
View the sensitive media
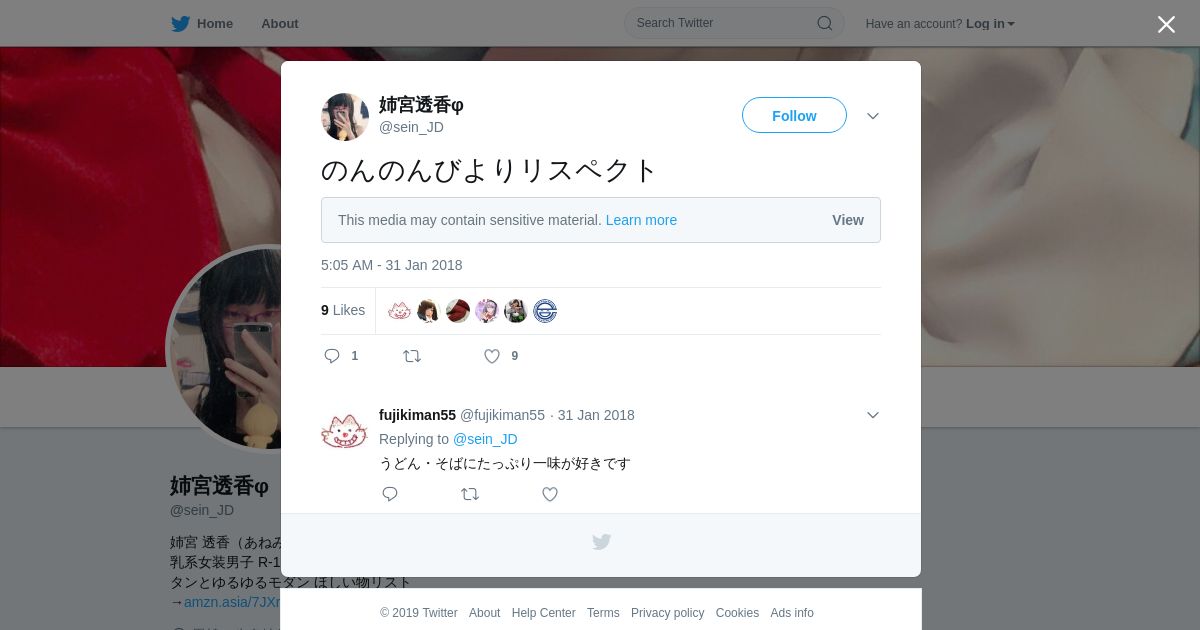(x=848, y=220)
